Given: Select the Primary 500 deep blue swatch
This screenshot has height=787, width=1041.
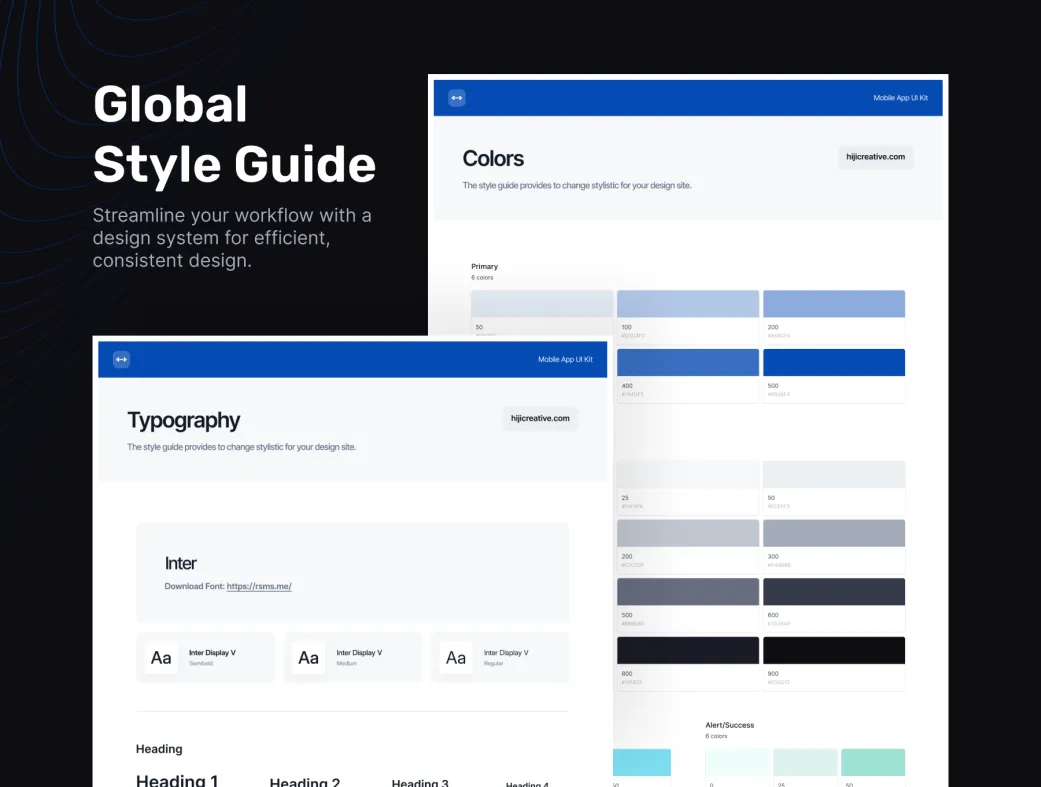Looking at the screenshot, I should (x=834, y=363).
